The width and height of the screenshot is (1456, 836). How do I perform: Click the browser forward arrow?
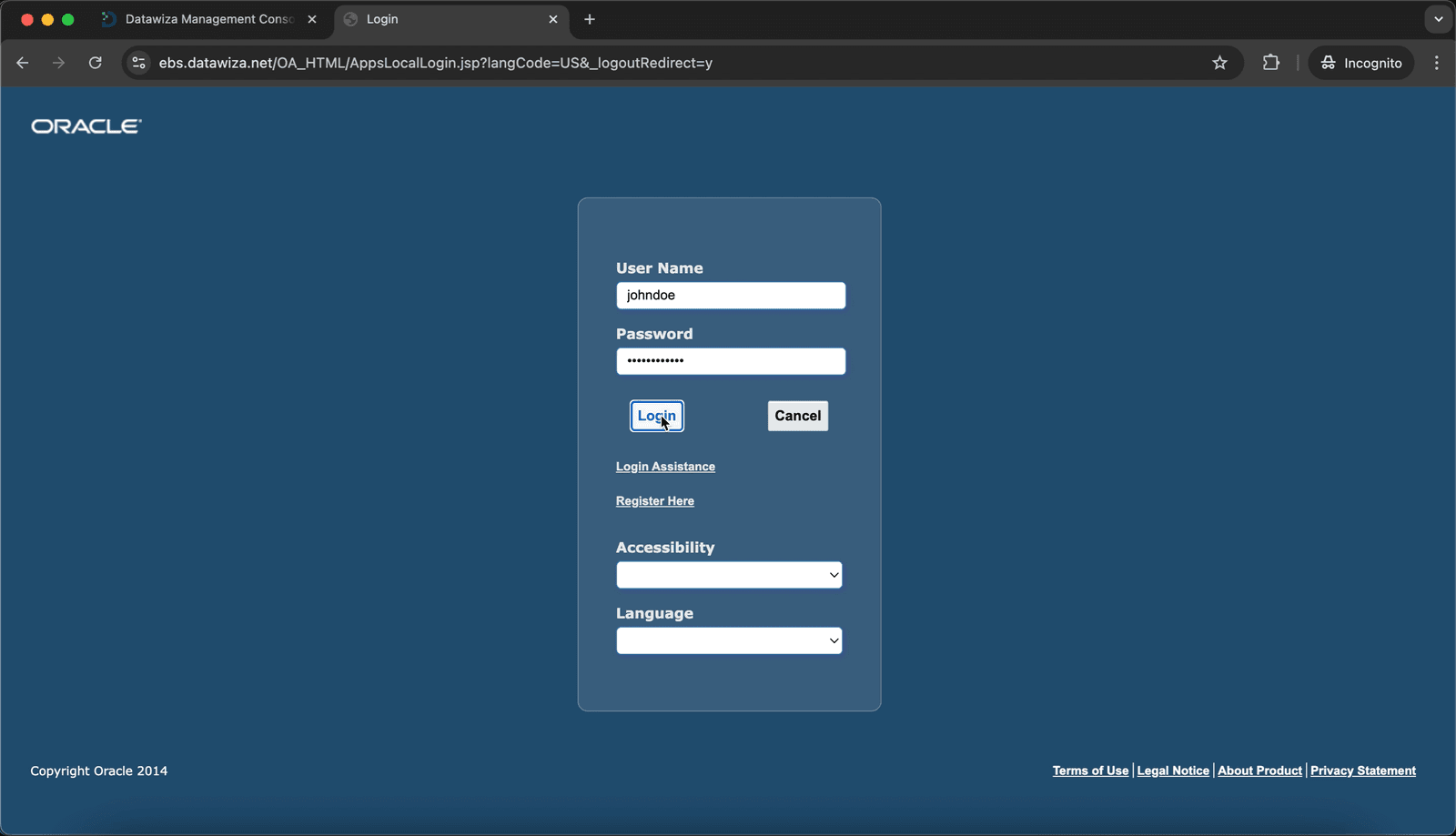[x=58, y=63]
